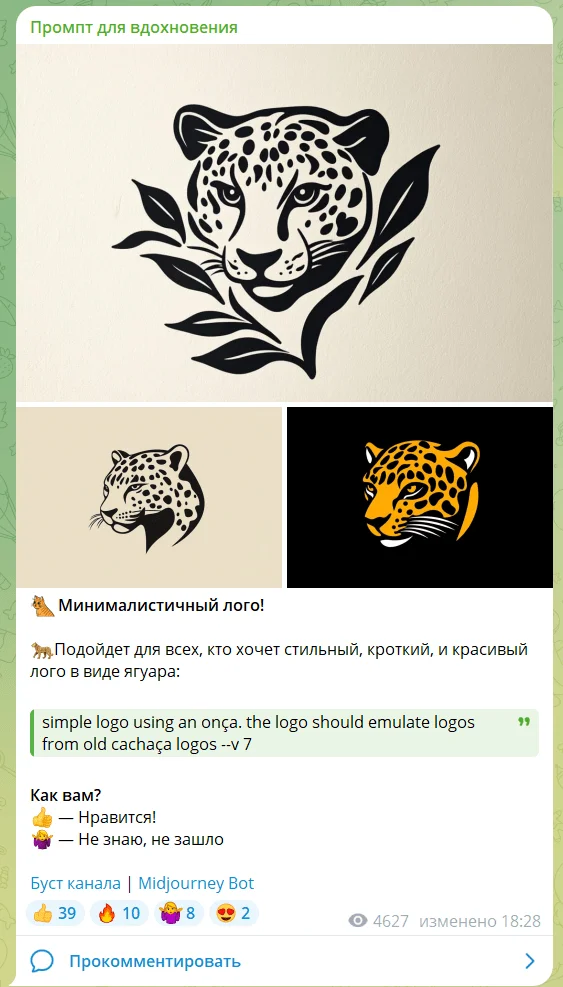Open the Буст канала link
This screenshot has width=563, height=987.
tap(76, 883)
